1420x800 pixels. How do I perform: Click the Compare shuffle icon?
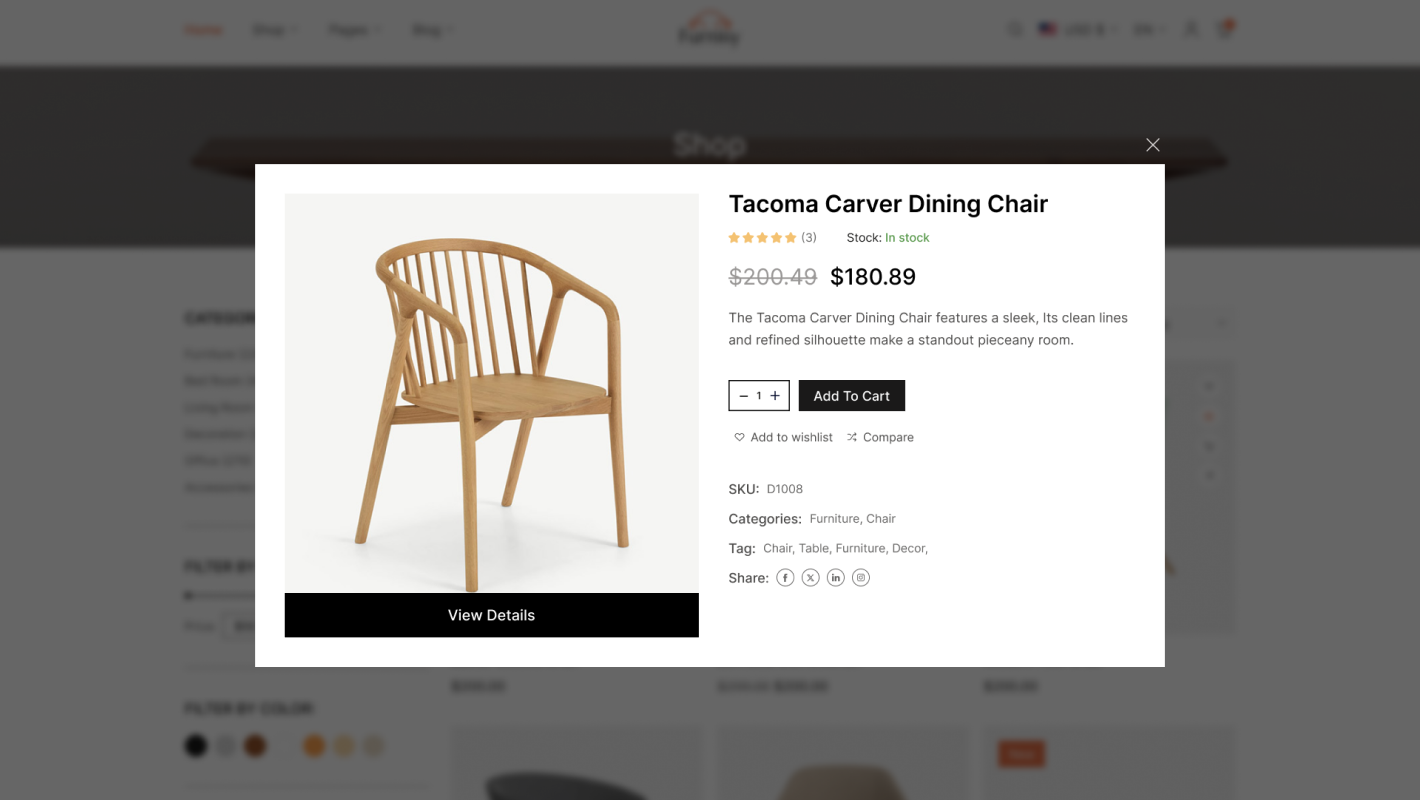852,437
